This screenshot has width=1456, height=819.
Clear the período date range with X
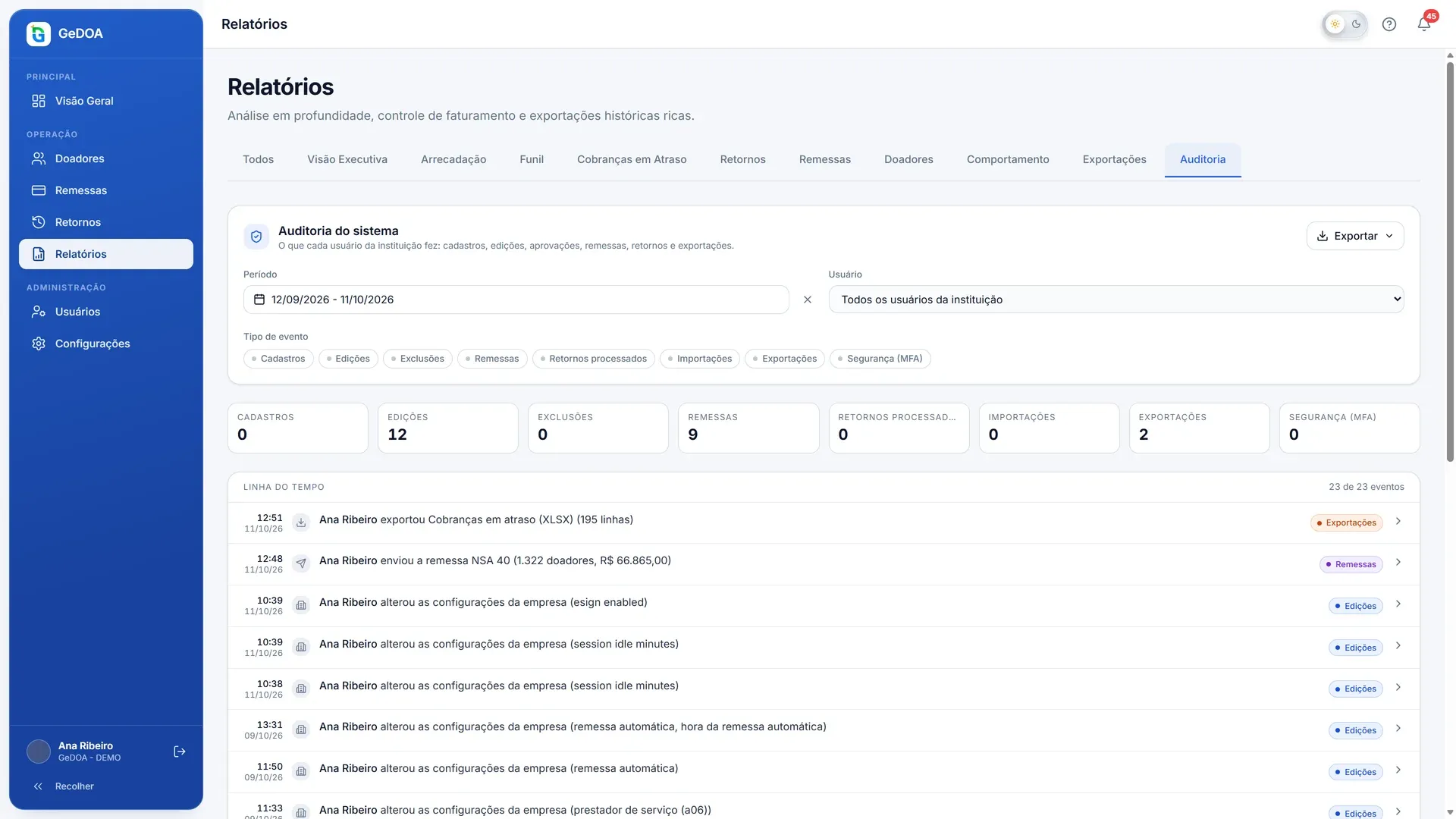coord(808,300)
